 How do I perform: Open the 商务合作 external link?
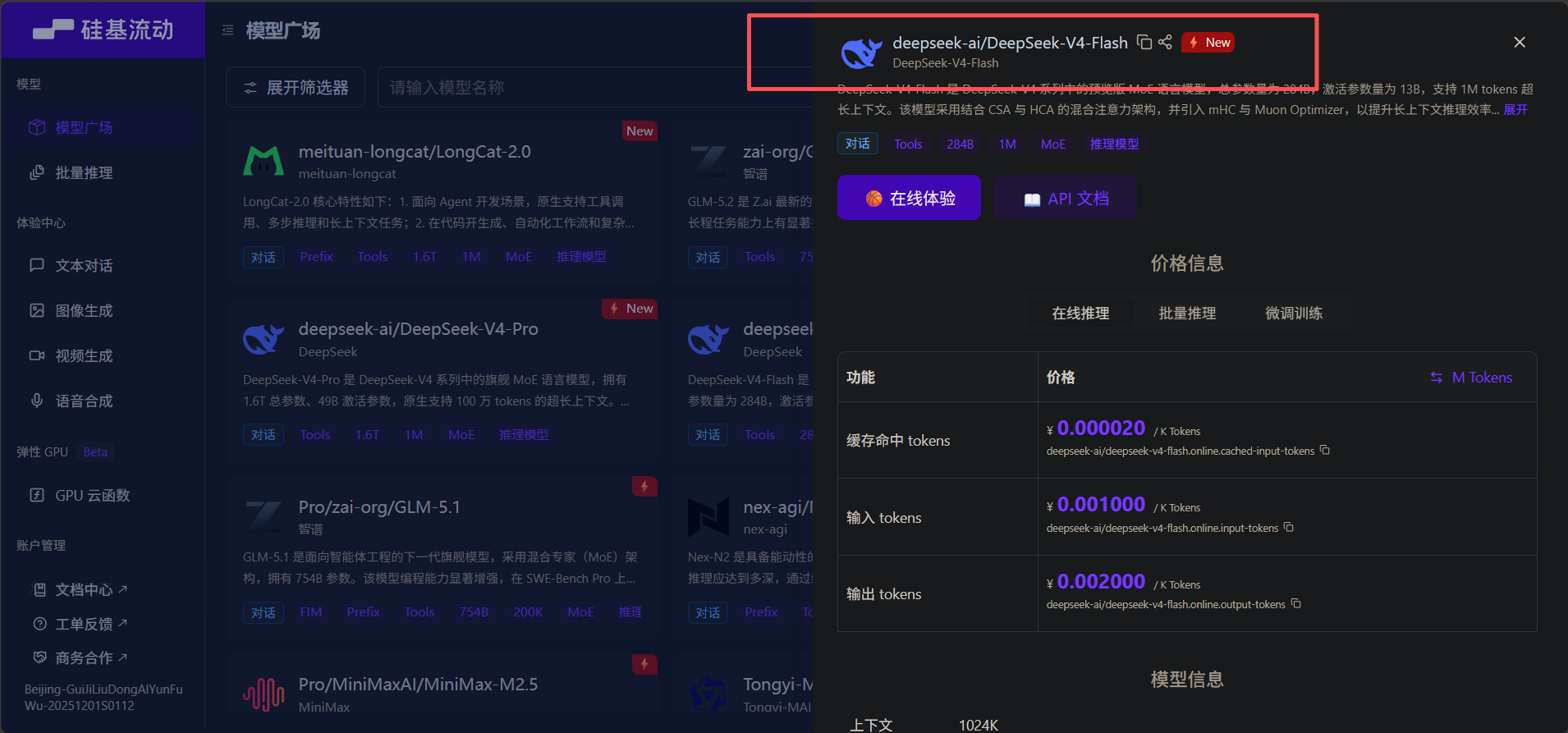click(x=80, y=657)
